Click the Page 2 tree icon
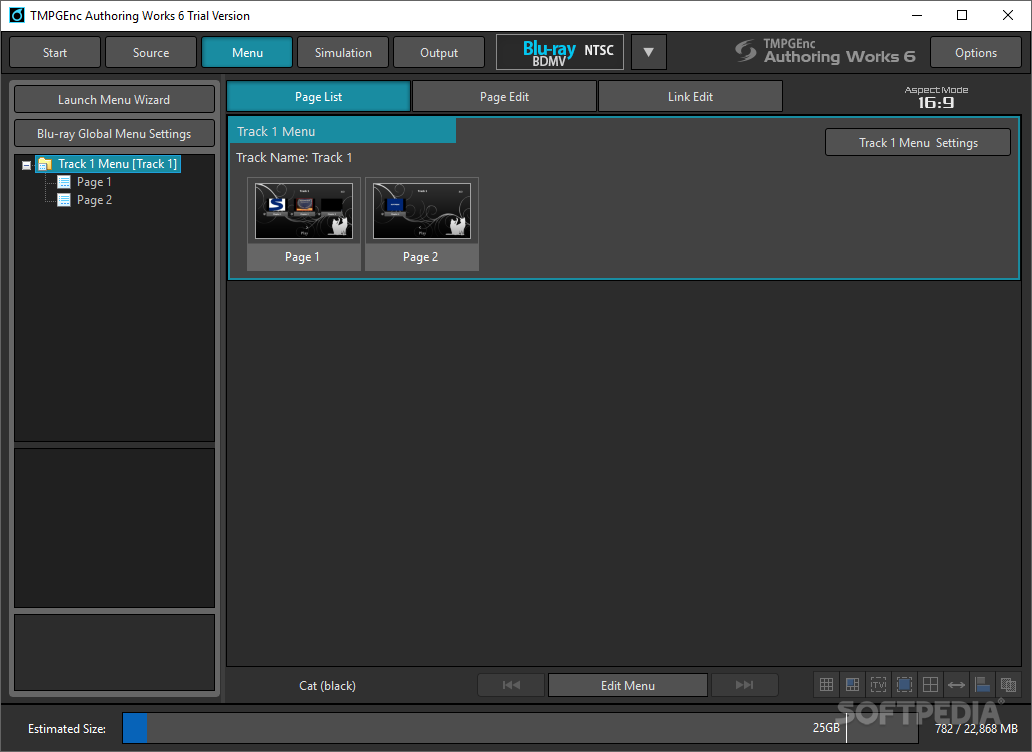Image resolution: width=1032 pixels, height=752 pixels. pos(64,200)
